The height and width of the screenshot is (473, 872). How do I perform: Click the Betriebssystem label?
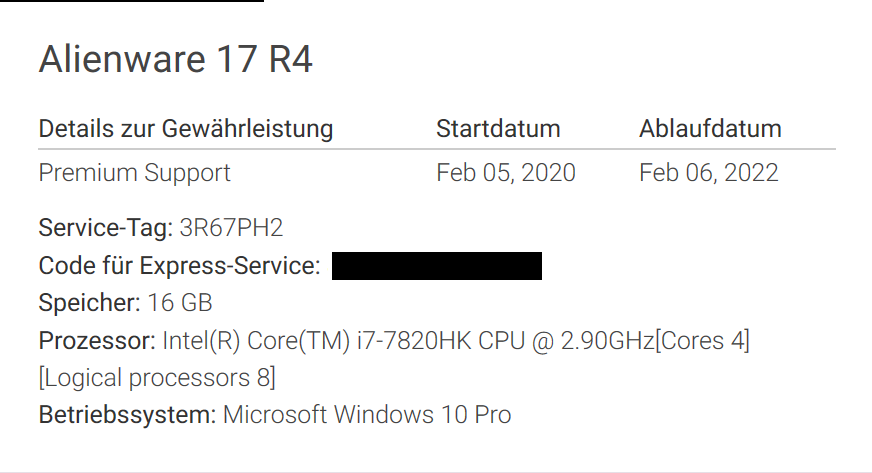127,414
